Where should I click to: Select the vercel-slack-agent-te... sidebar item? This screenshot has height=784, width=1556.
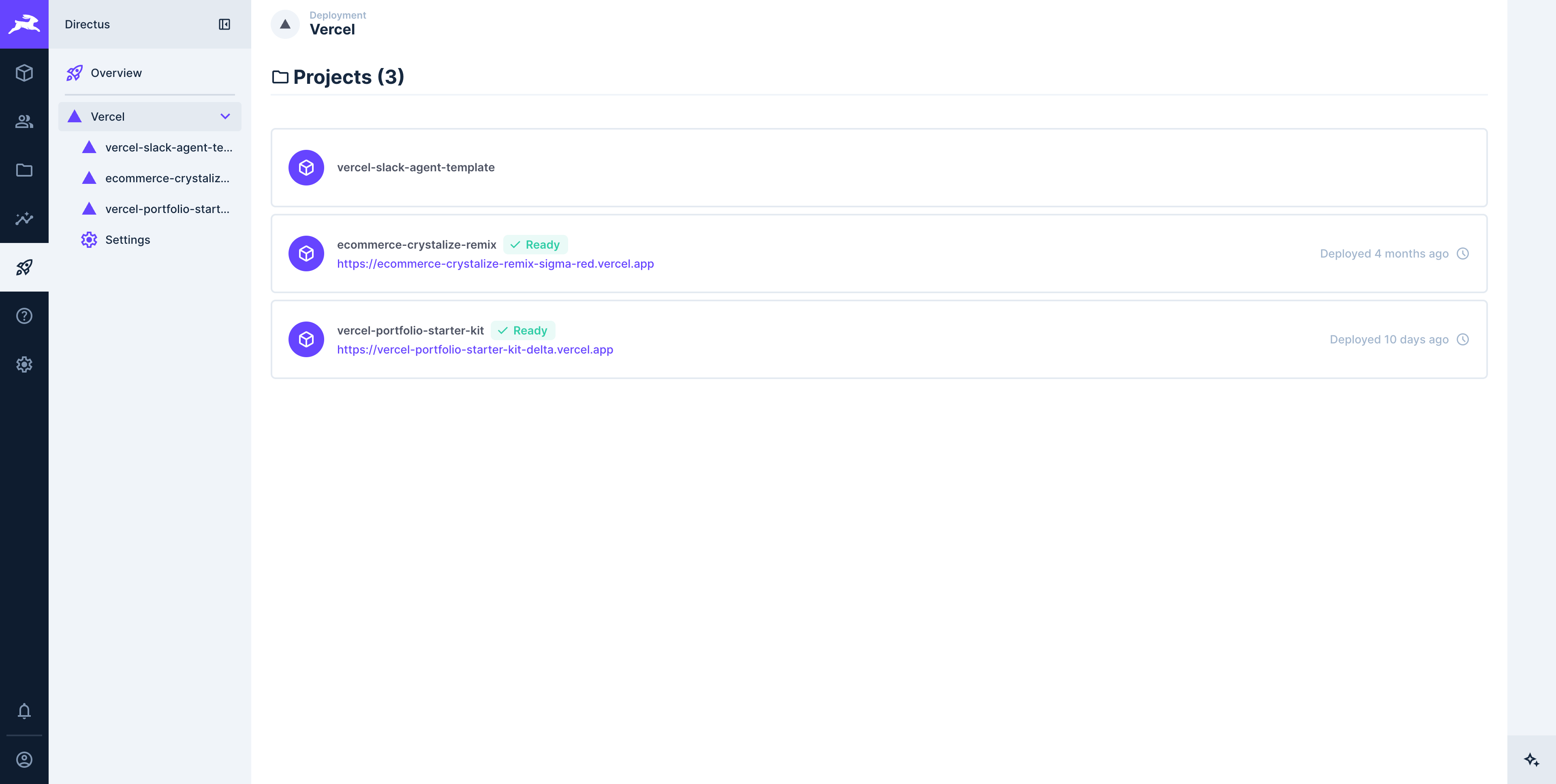[x=168, y=147]
